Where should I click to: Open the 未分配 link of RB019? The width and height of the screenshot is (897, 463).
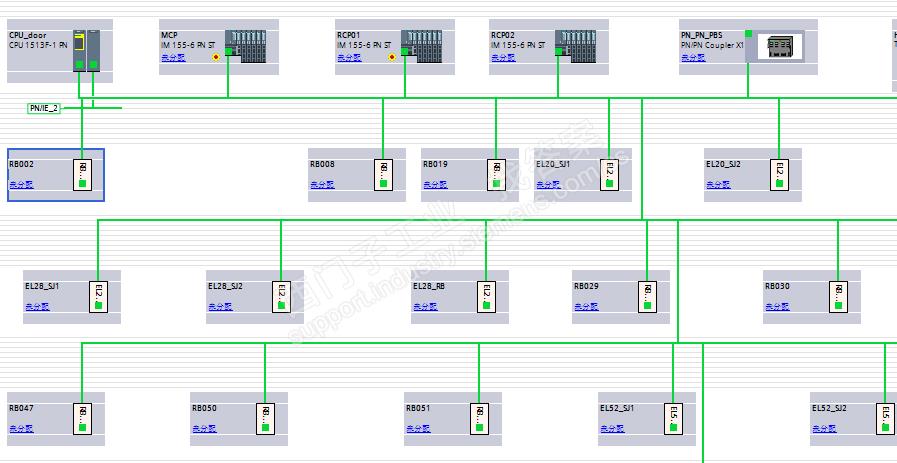tap(435, 185)
